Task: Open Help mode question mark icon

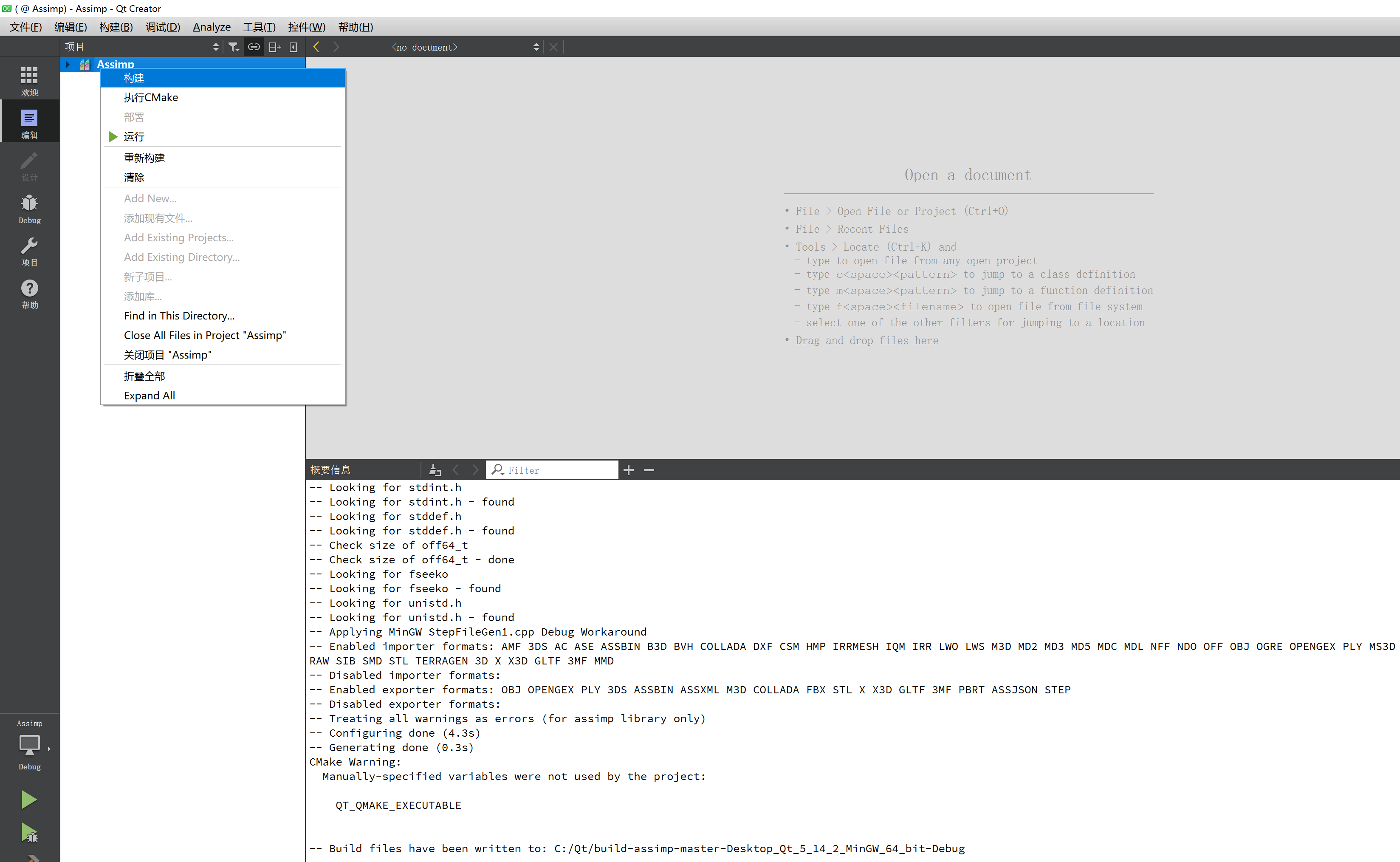Action: click(x=30, y=294)
